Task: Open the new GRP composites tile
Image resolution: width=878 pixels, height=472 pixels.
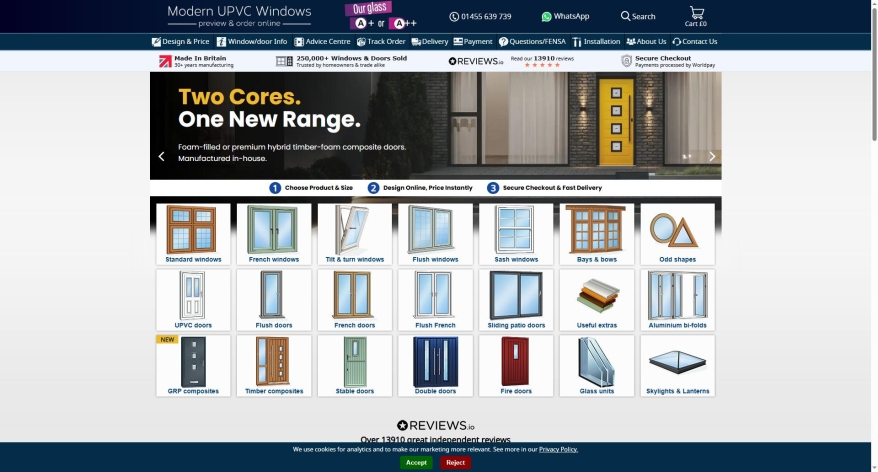Action: tap(193, 366)
